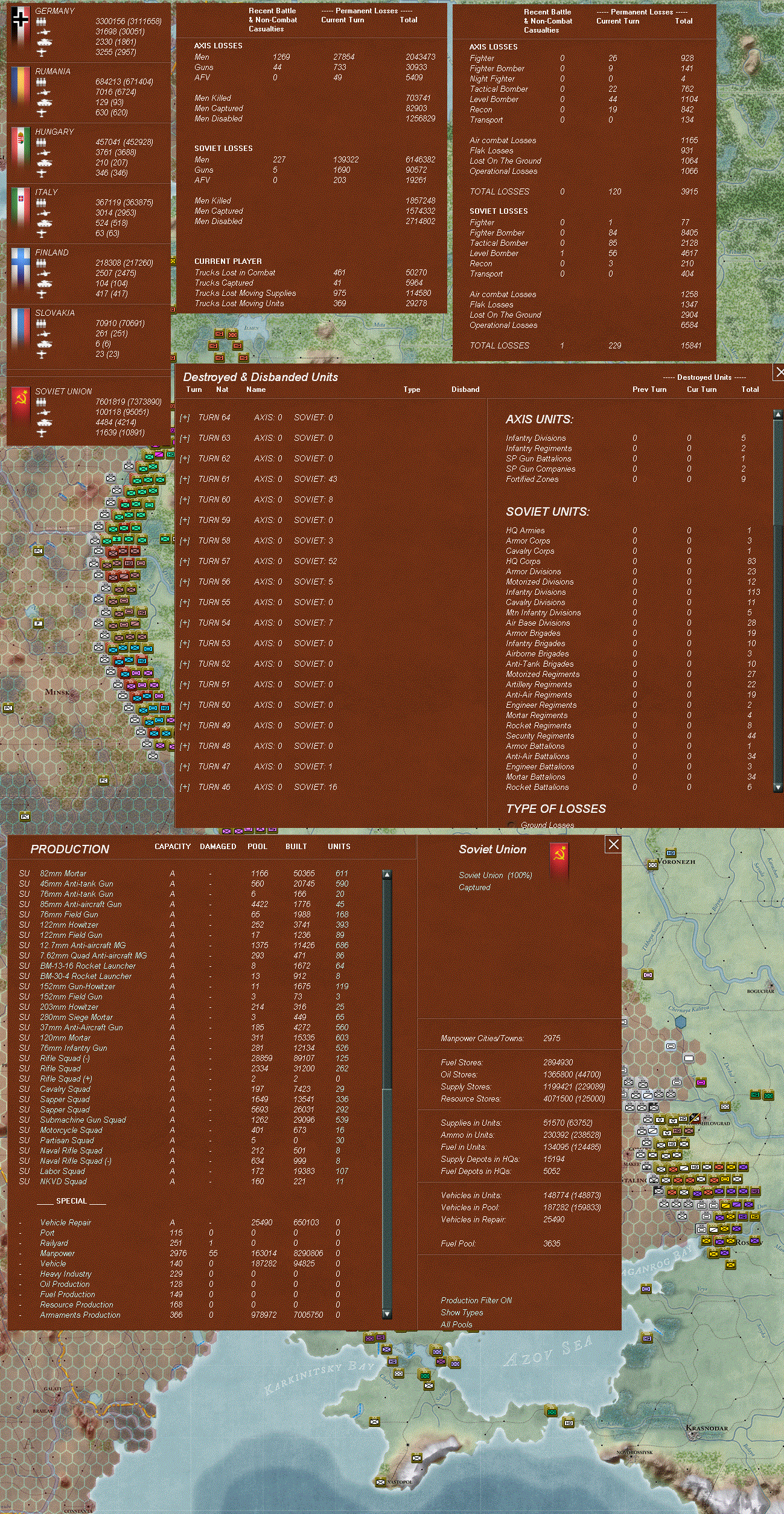Expand the TURN 54 row
784x1514 pixels.
(x=185, y=623)
